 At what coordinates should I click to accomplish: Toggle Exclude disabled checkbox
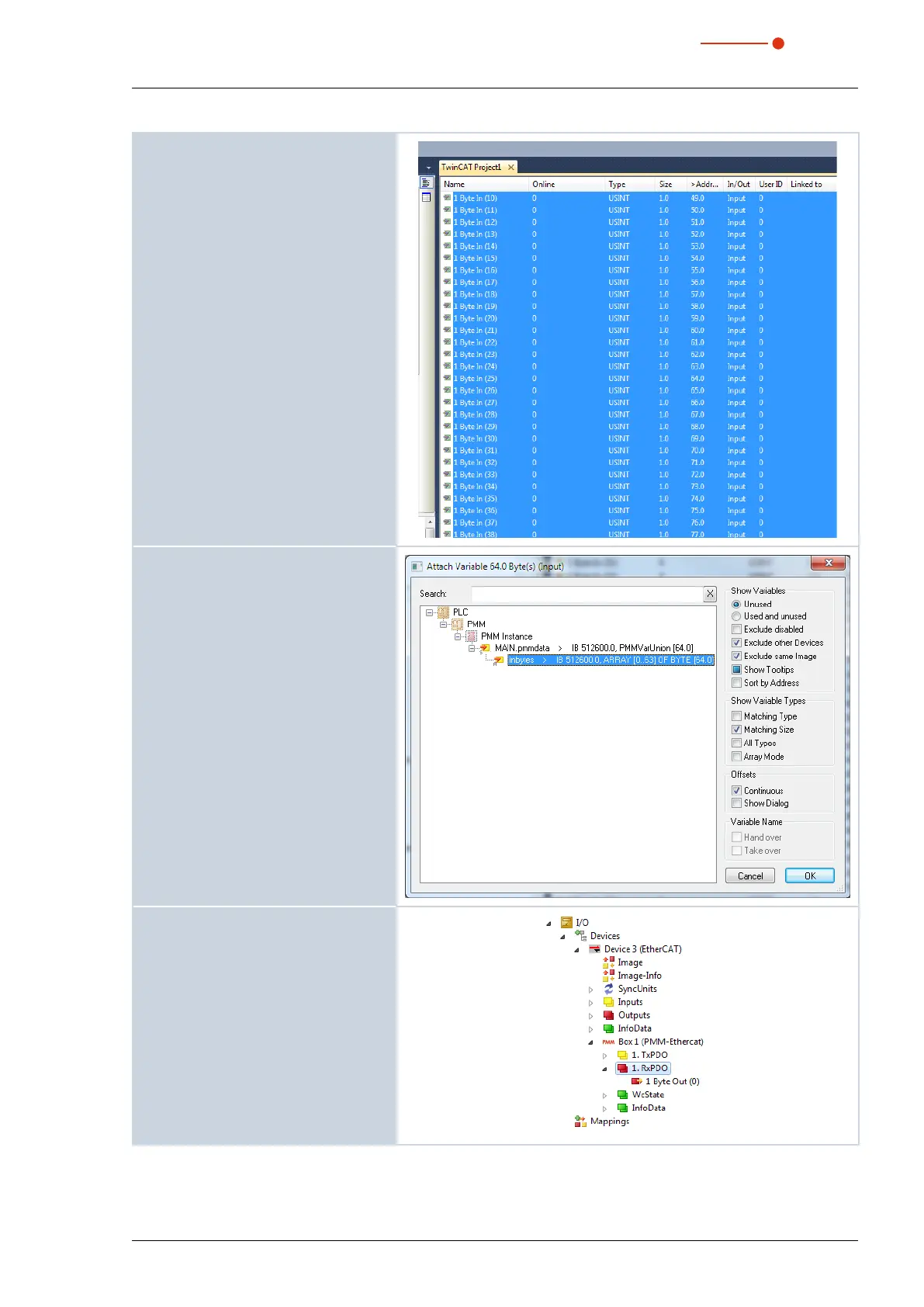[x=736, y=629]
